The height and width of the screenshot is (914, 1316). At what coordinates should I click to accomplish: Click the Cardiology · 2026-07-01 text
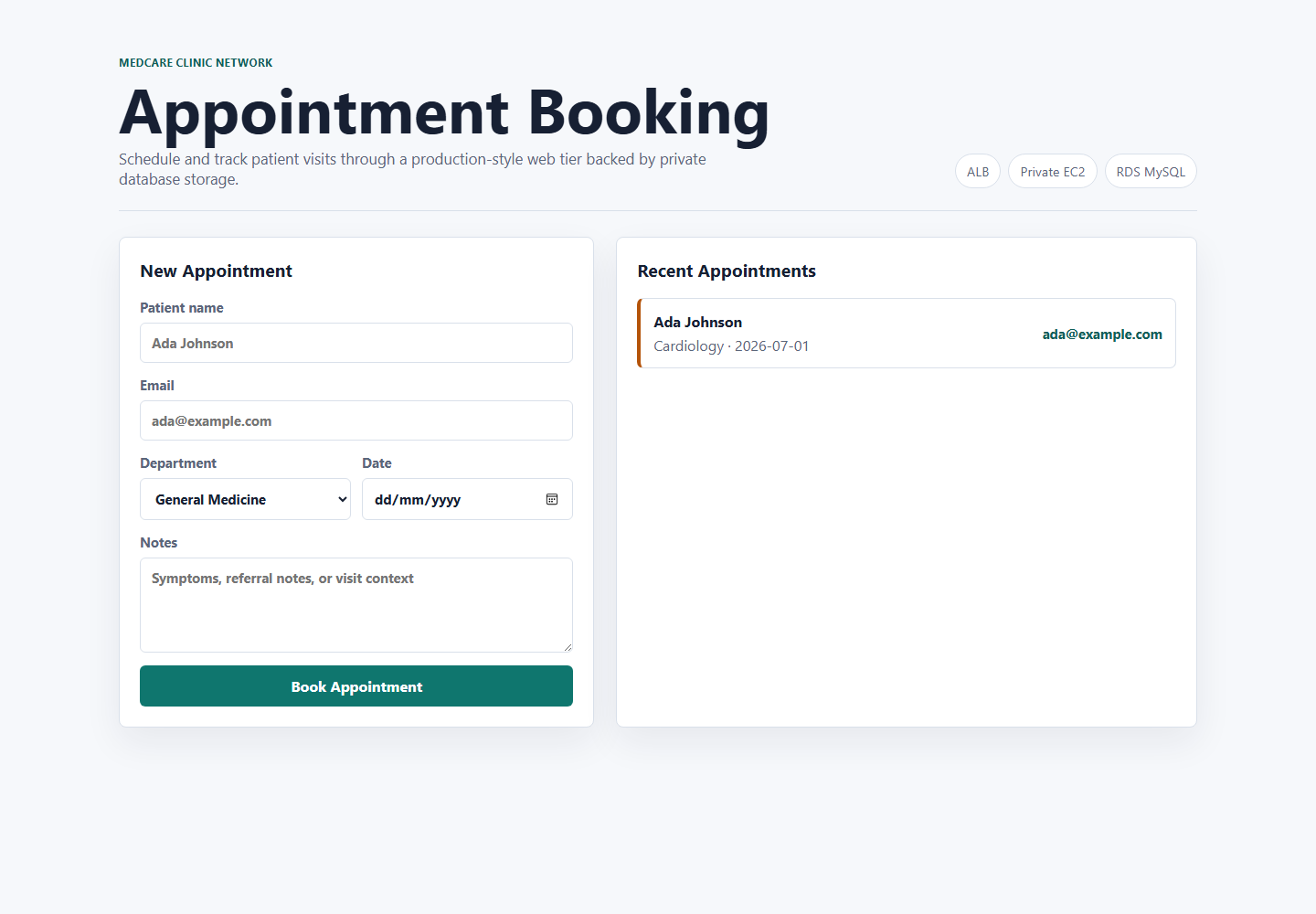point(731,346)
